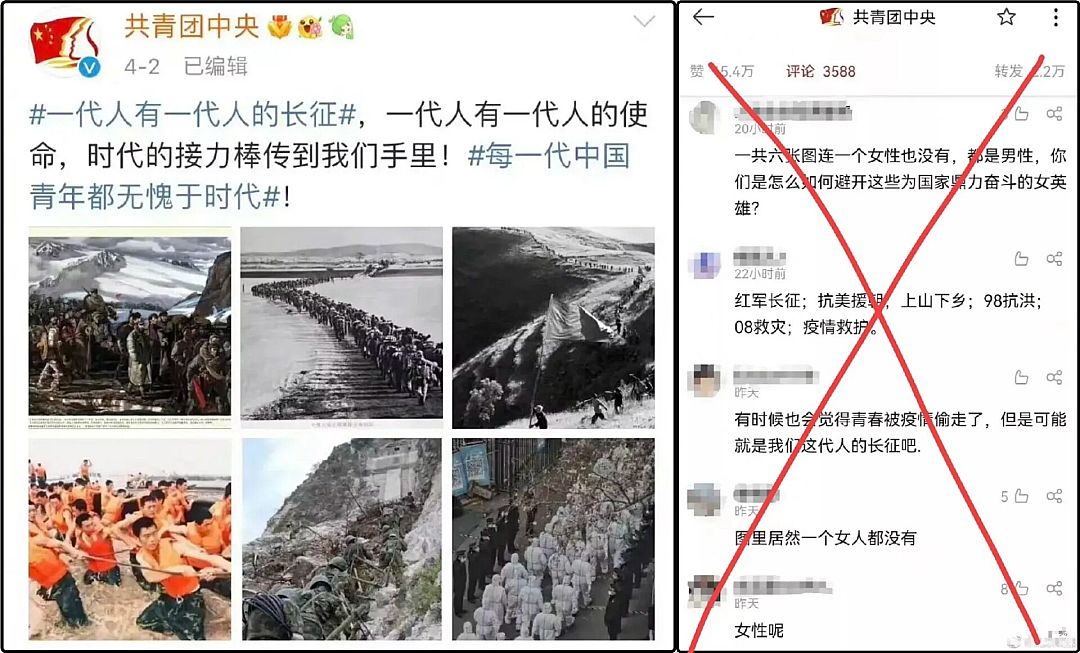Share the 图里居然一个女人都没有 comment
The width and height of the screenshot is (1080, 653).
click(x=1055, y=496)
